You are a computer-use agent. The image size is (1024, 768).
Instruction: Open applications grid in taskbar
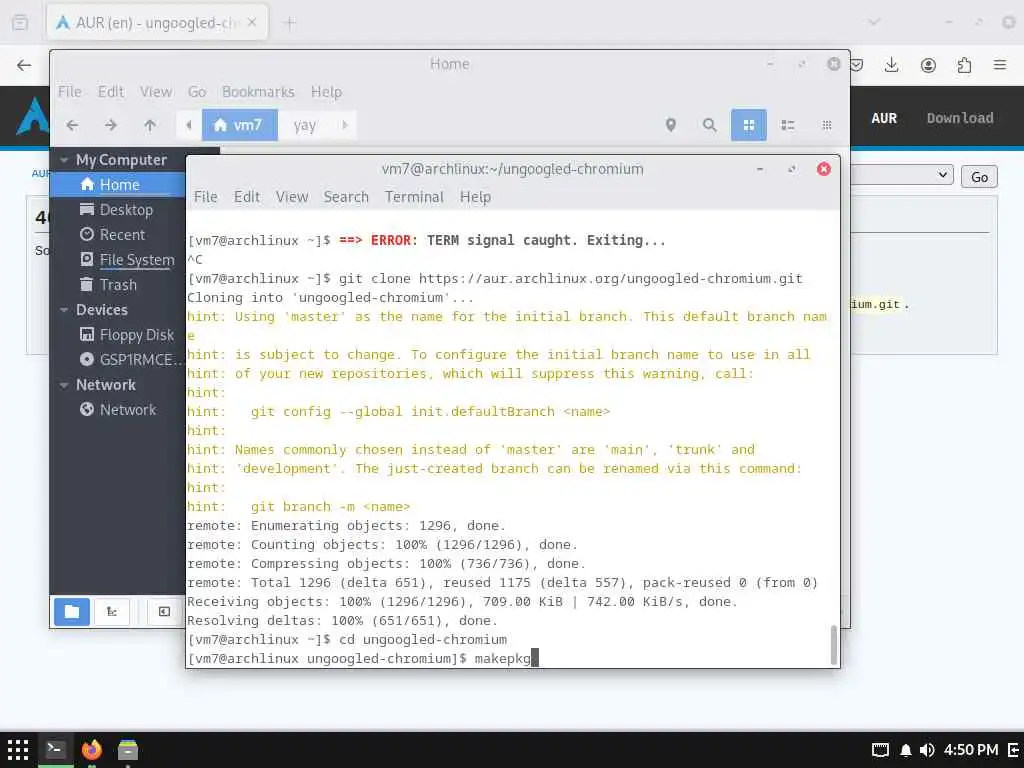coord(18,750)
